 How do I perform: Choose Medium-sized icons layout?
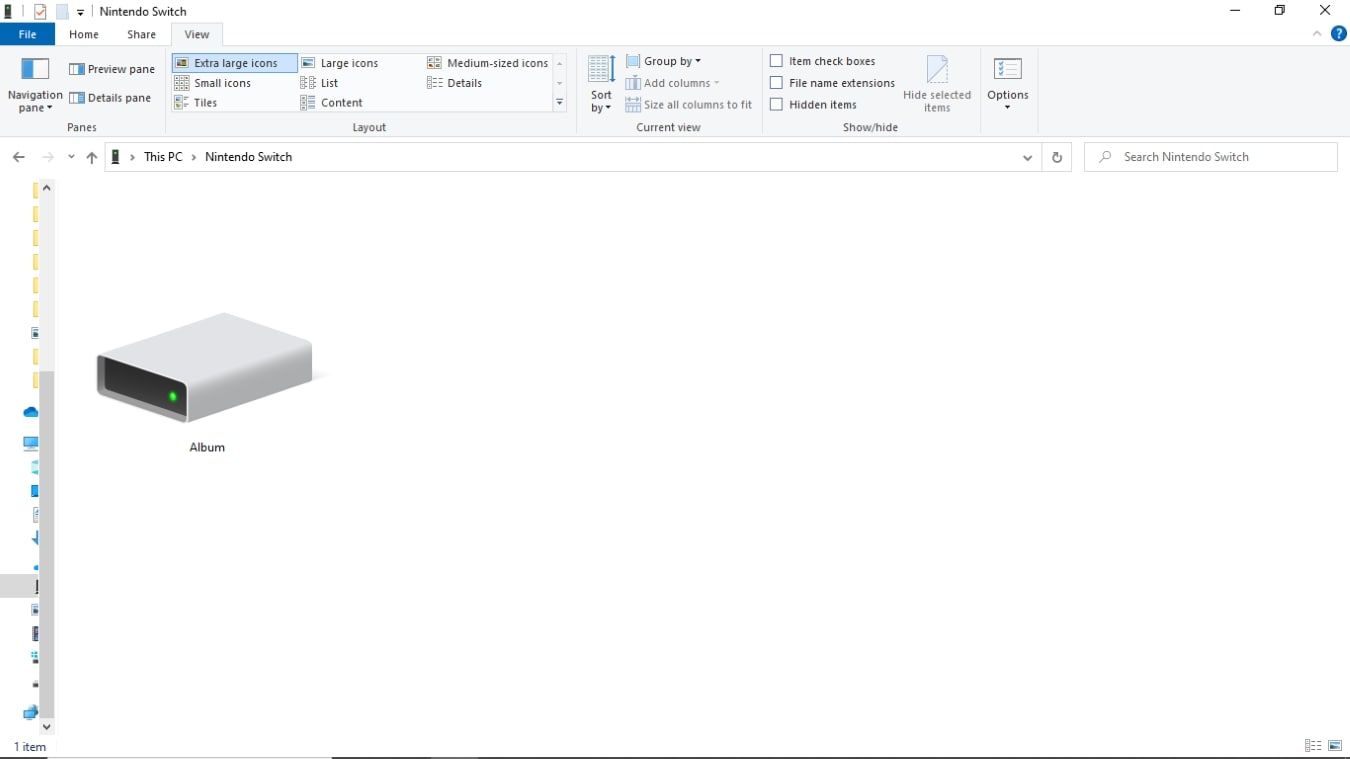click(x=488, y=63)
